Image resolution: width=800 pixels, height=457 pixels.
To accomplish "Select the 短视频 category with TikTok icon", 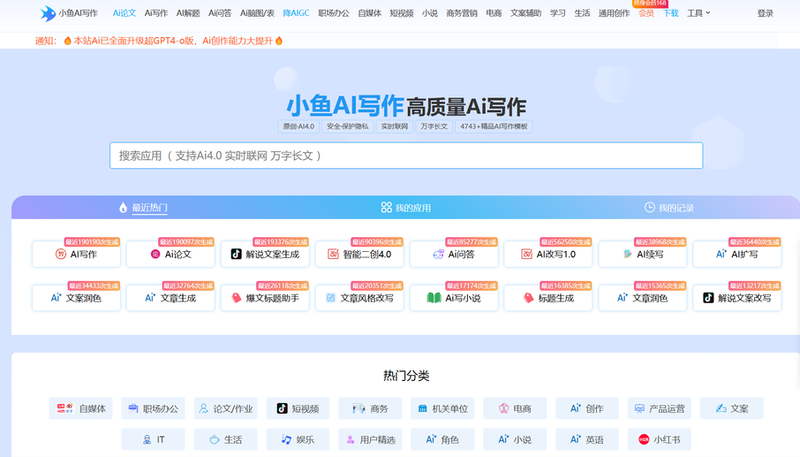I will (298, 409).
